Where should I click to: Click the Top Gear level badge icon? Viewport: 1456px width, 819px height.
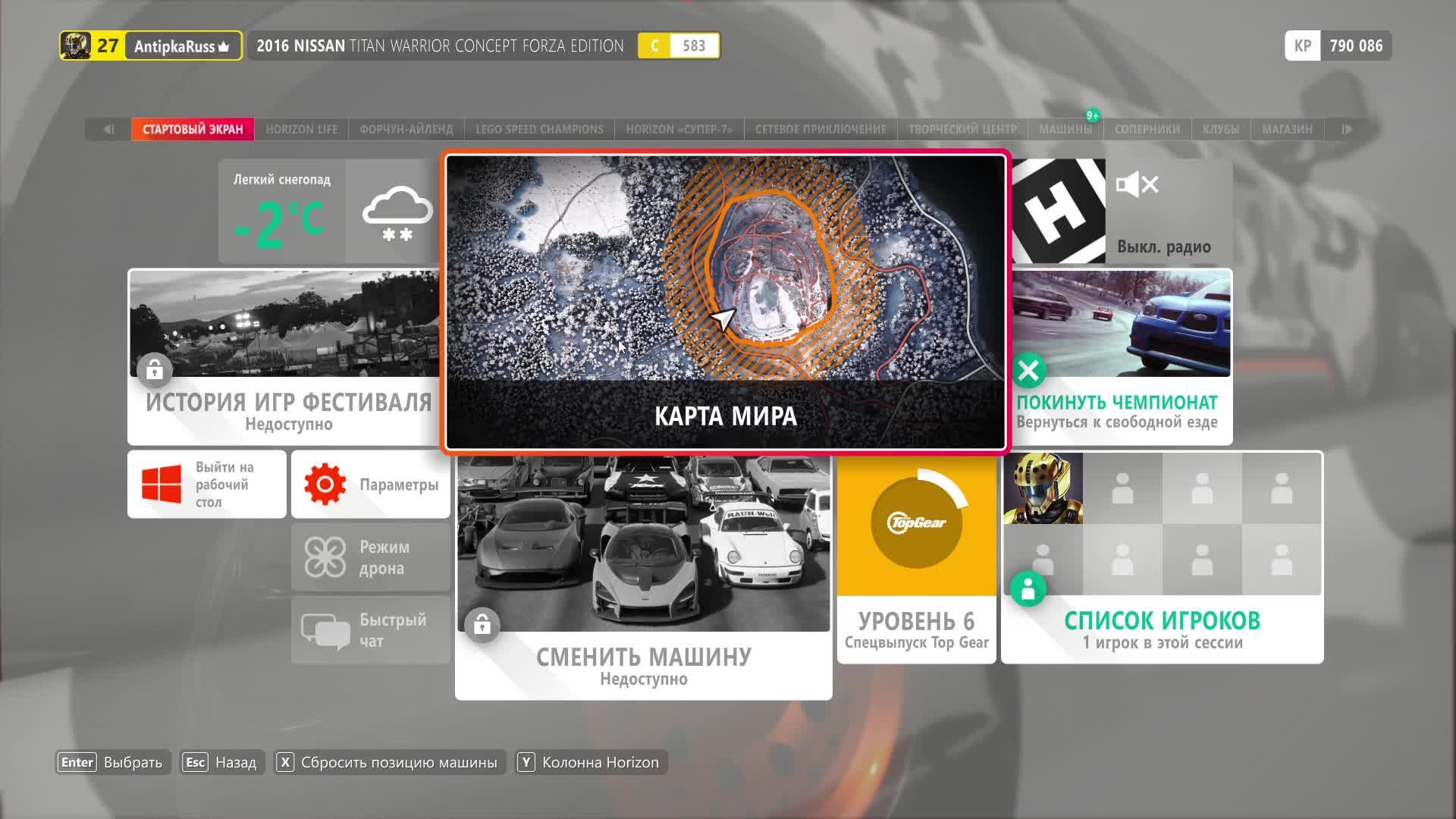coord(915,523)
